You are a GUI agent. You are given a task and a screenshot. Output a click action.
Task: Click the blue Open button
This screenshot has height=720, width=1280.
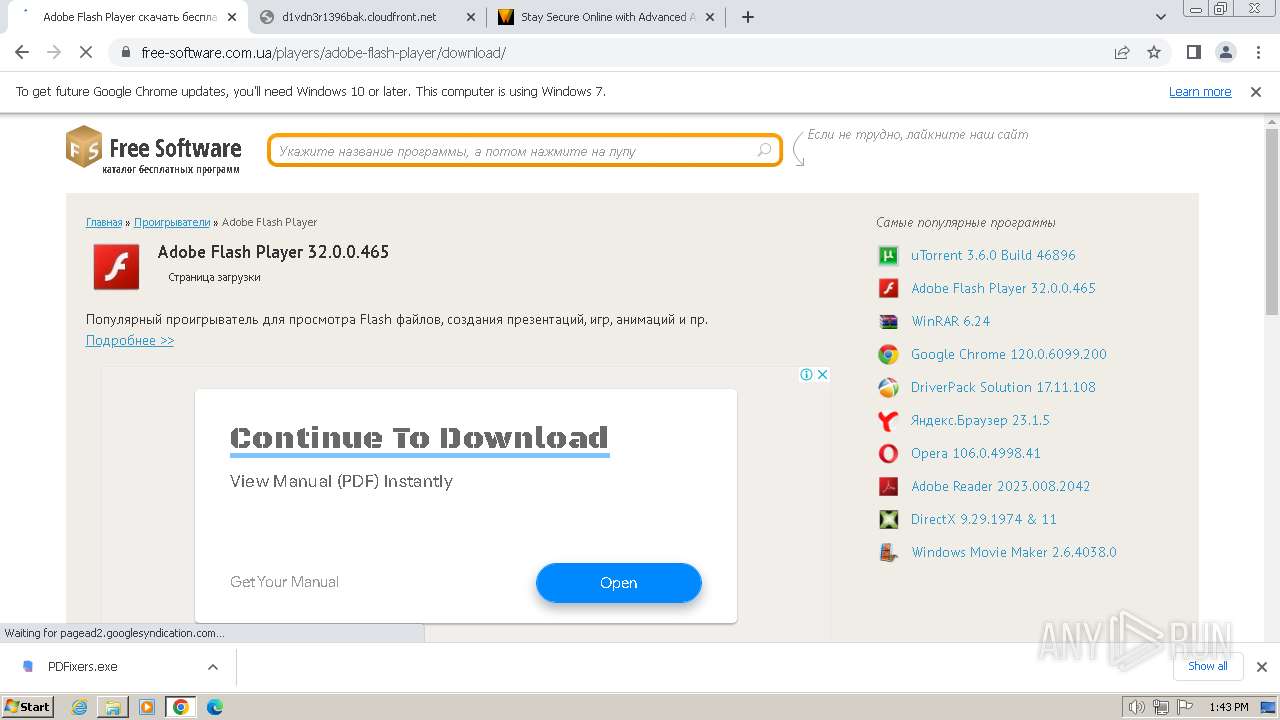coord(618,583)
